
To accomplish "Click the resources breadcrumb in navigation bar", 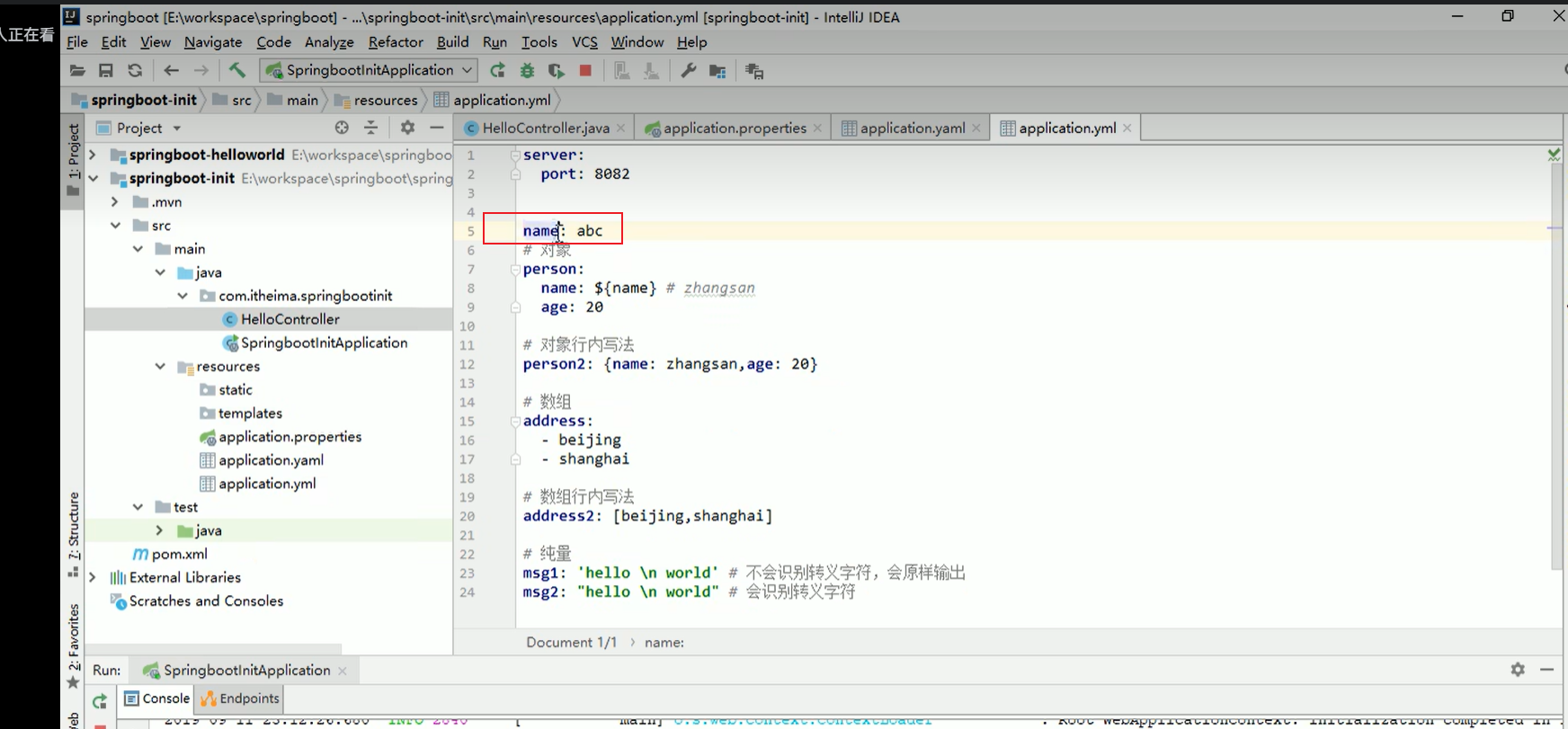I will (376, 100).
